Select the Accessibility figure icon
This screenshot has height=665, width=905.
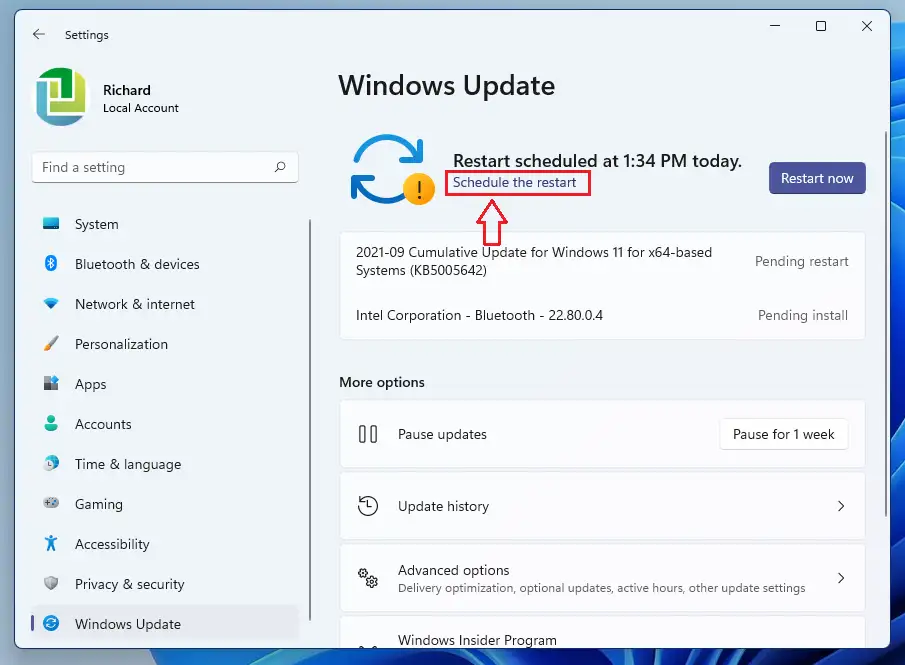[51, 543]
